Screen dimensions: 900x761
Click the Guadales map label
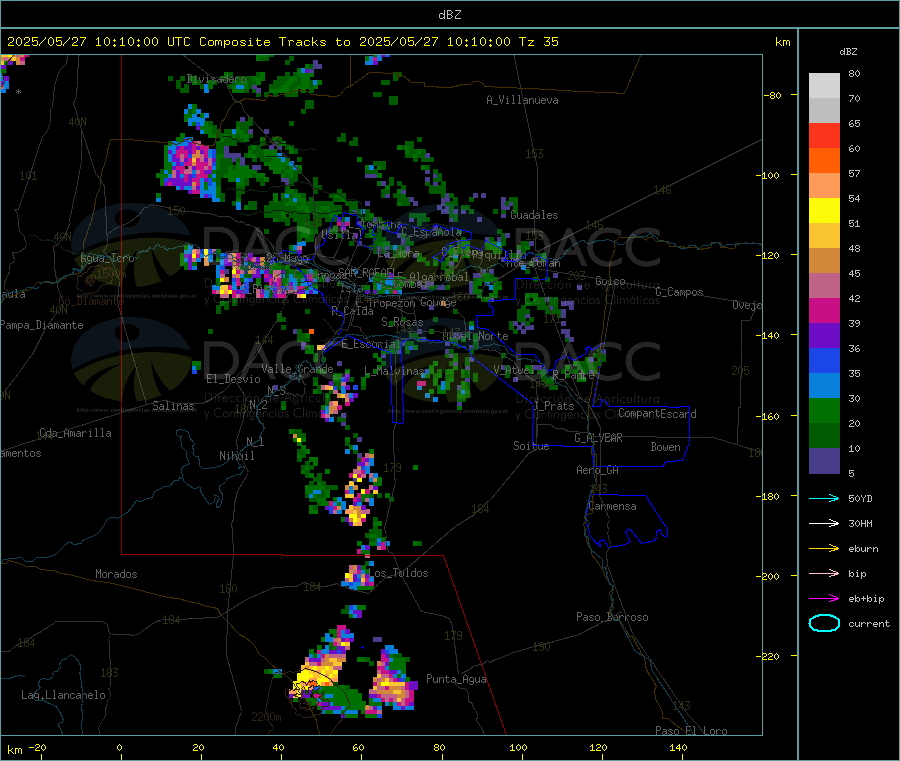coord(534,215)
